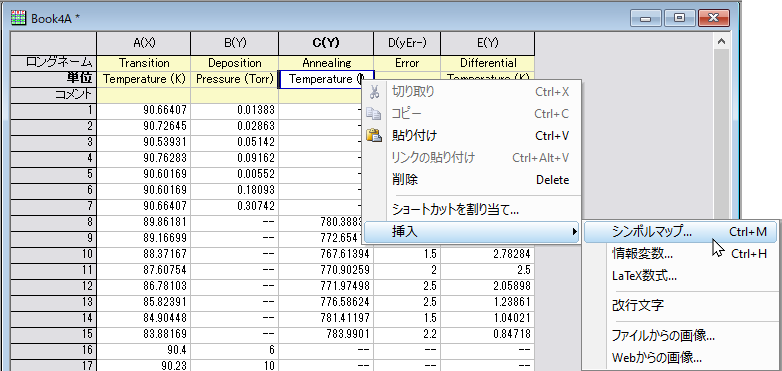
Task: Click the paste clipboard icon in context menu
Action: click(374, 135)
